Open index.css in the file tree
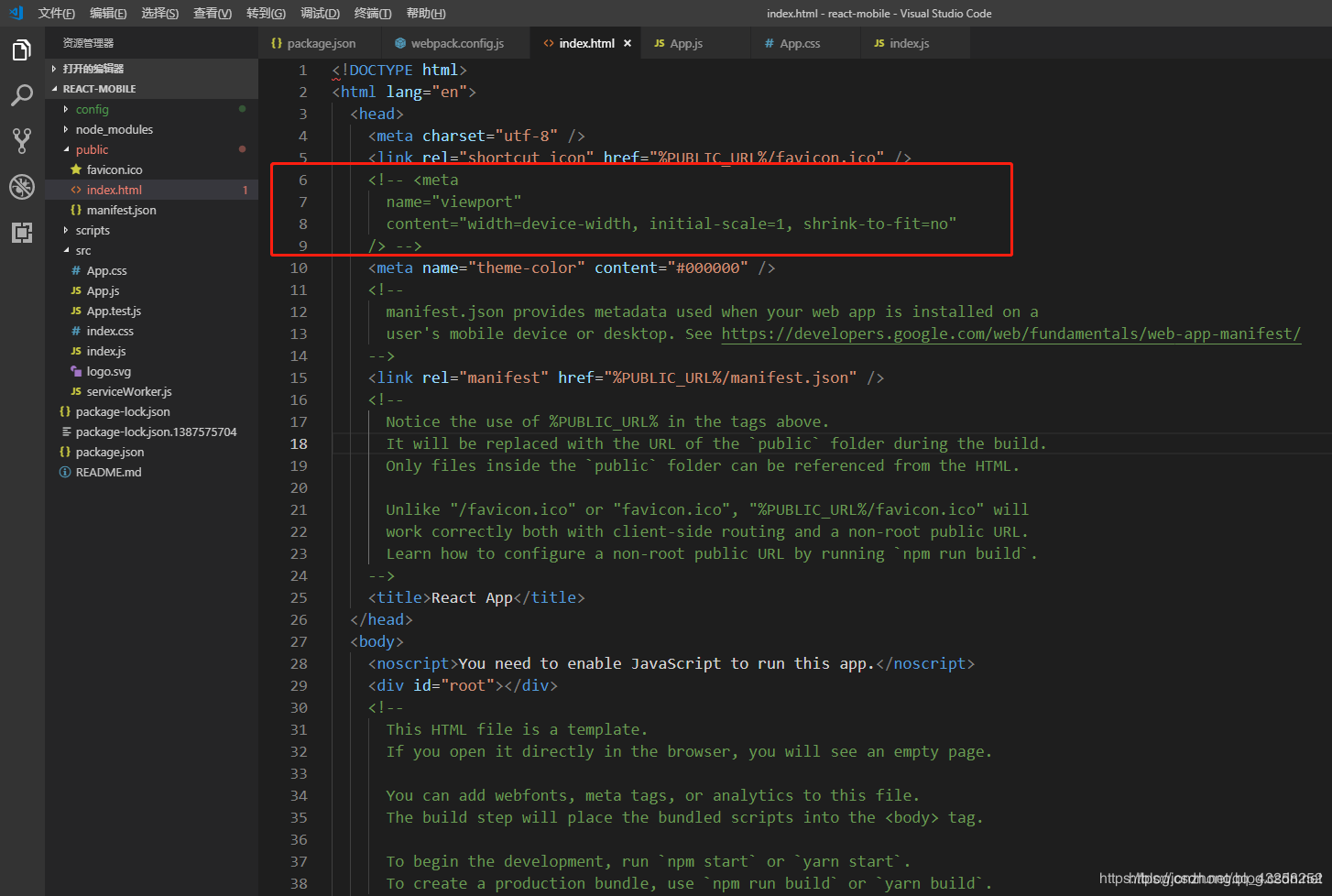 (152, 331)
